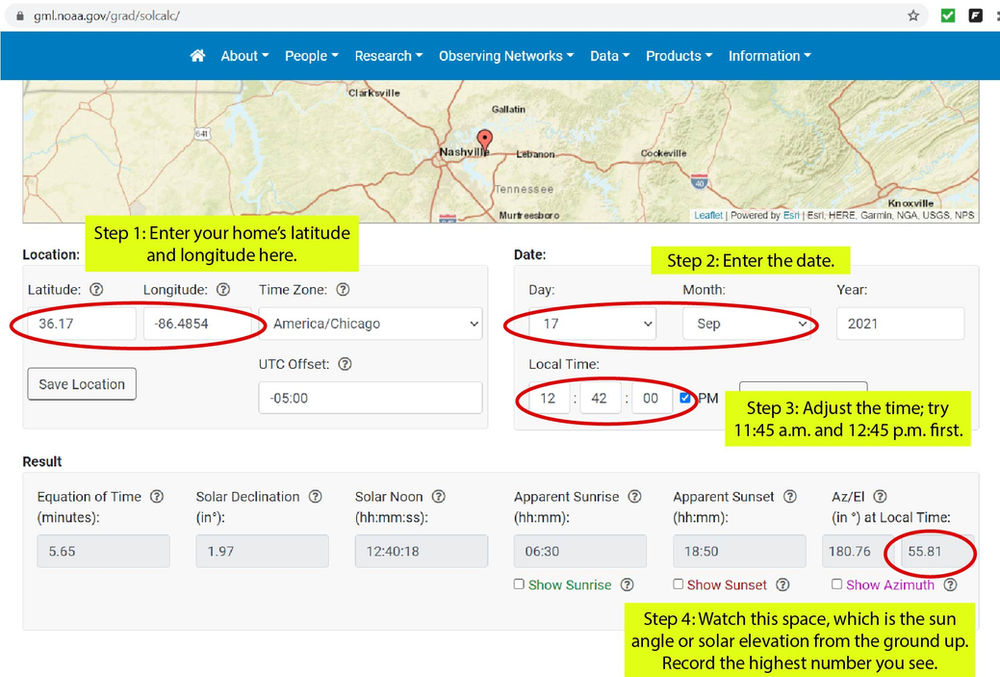Click the Save Location button

(82, 384)
